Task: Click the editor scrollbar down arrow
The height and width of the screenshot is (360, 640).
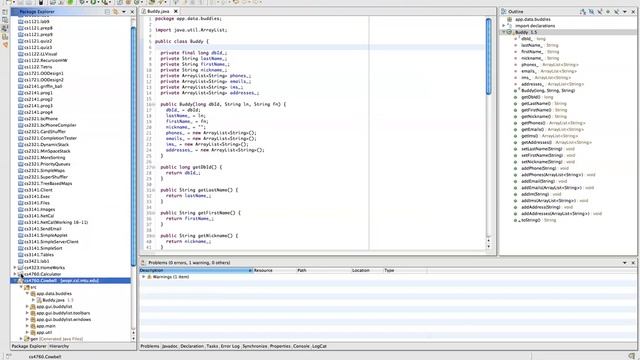Action: [x=489, y=246]
